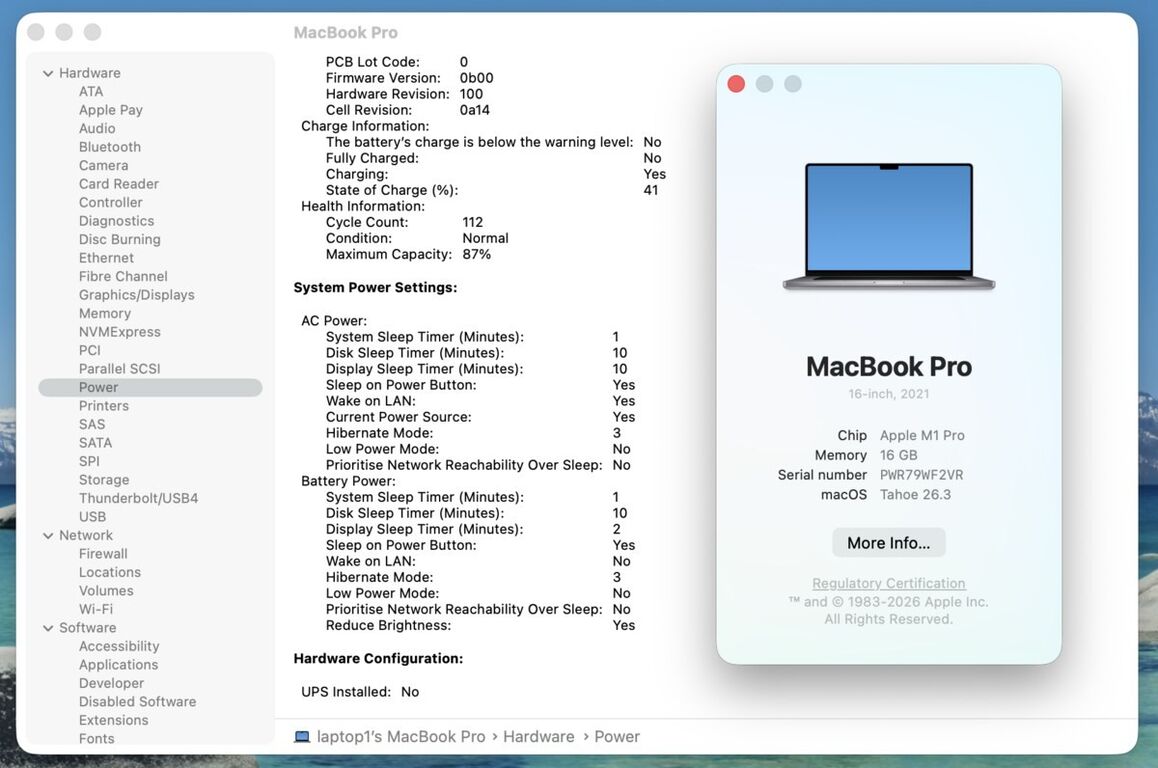The image size is (1158, 768).
Task: Select Developer under Software
Action: [x=112, y=683]
